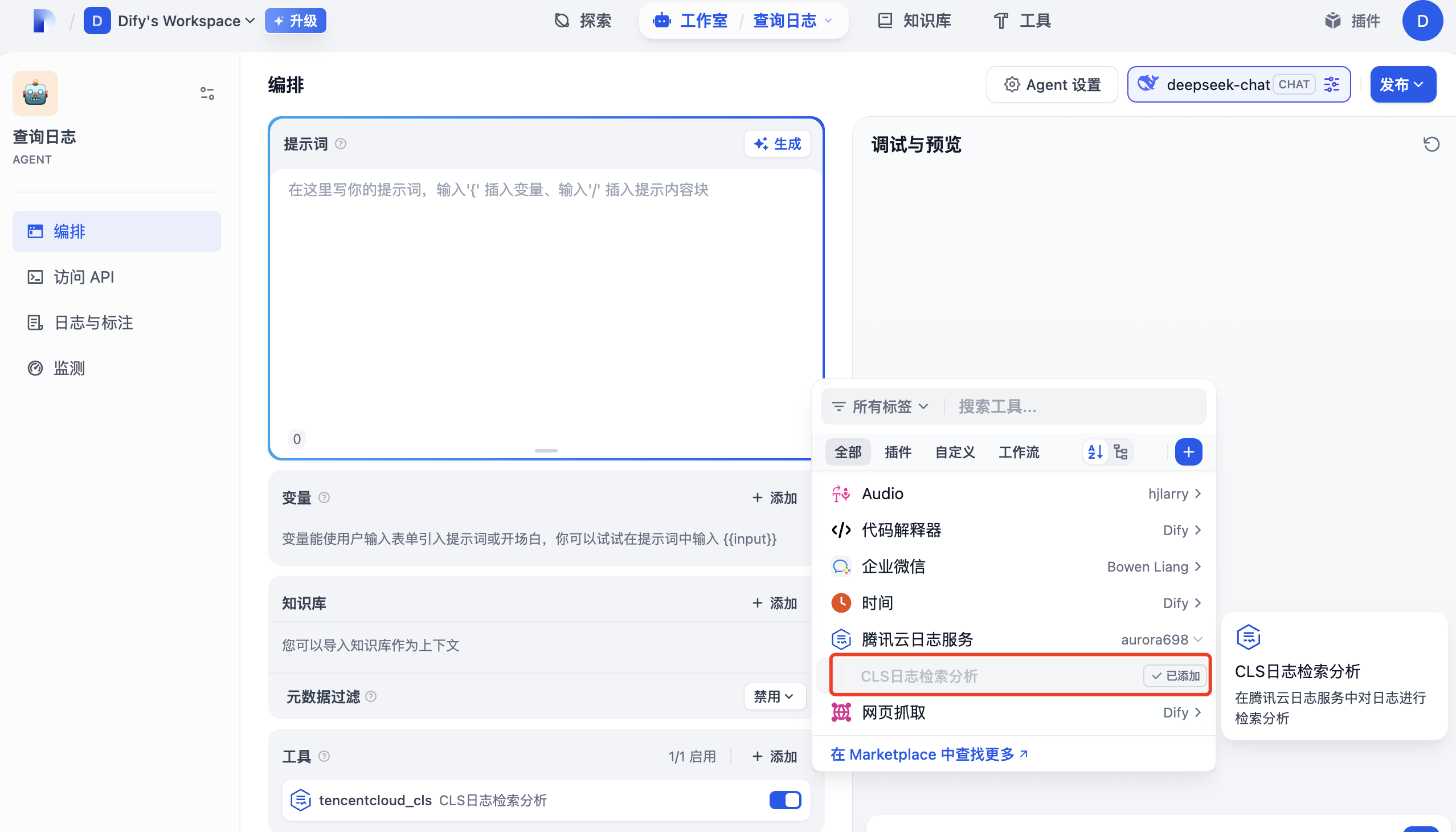Click the blue plus custom tool button

point(1188,452)
